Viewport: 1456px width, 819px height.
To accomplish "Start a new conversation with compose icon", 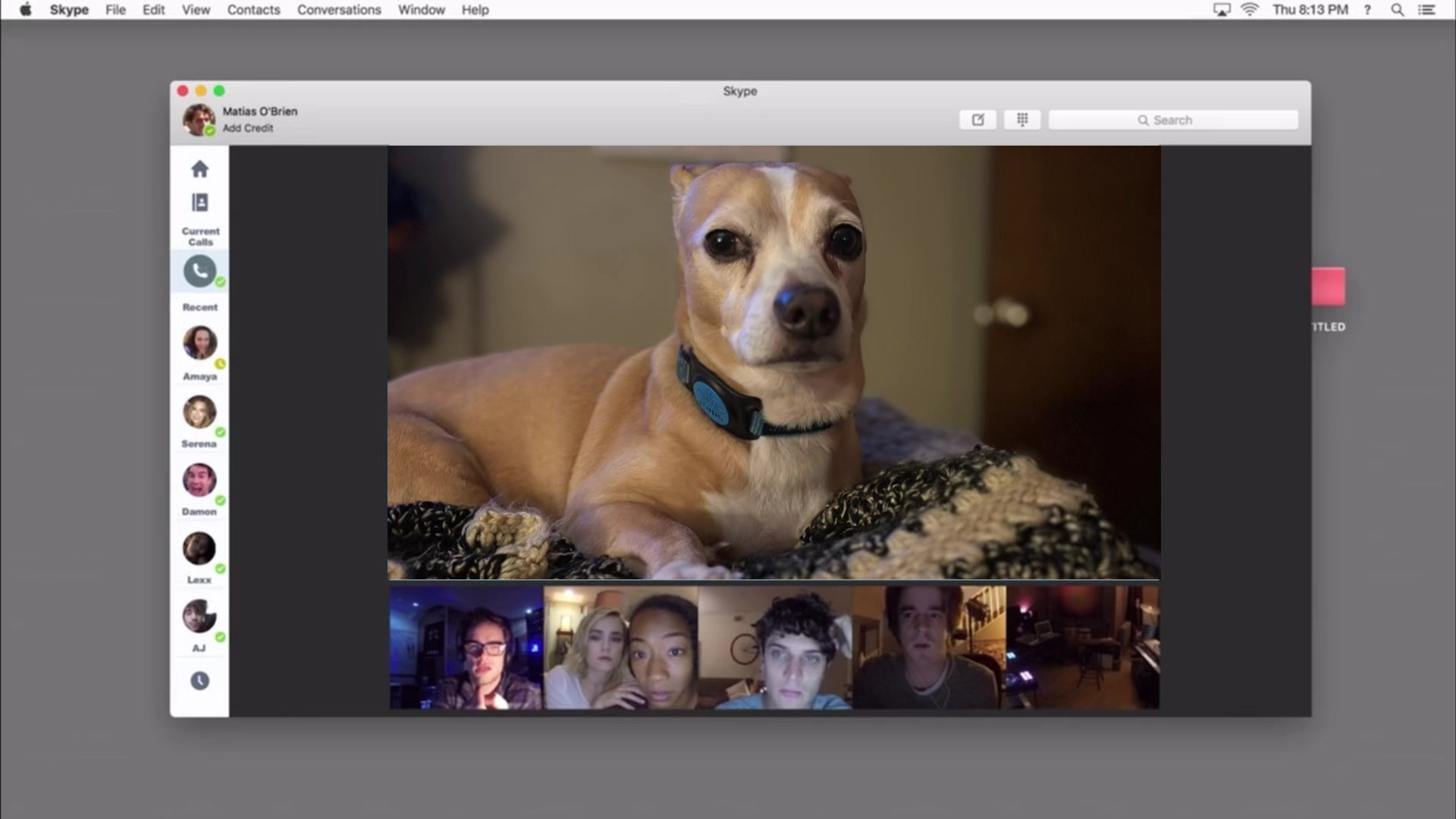I will [x=977, y=120].
